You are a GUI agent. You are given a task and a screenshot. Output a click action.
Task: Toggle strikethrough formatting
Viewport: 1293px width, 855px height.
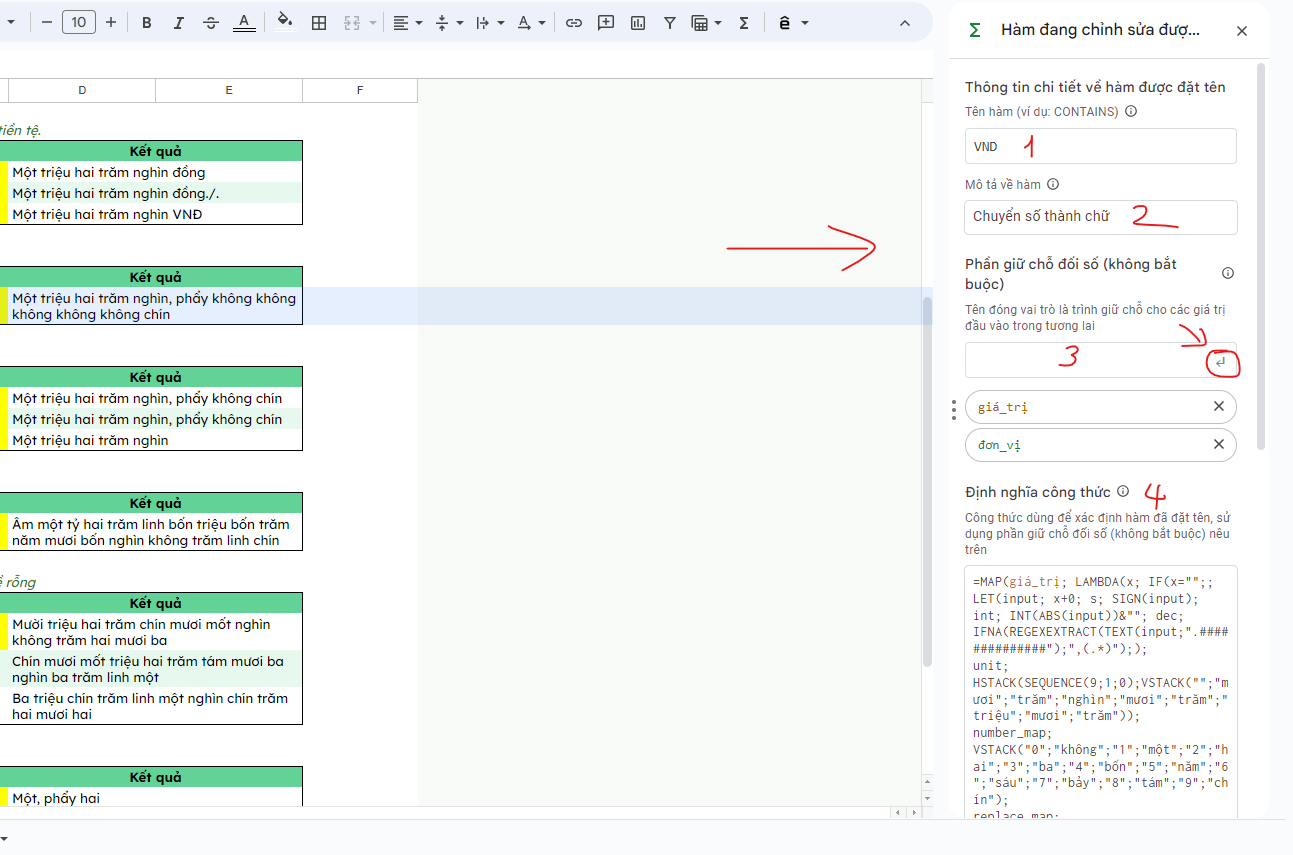click(210, 23)
